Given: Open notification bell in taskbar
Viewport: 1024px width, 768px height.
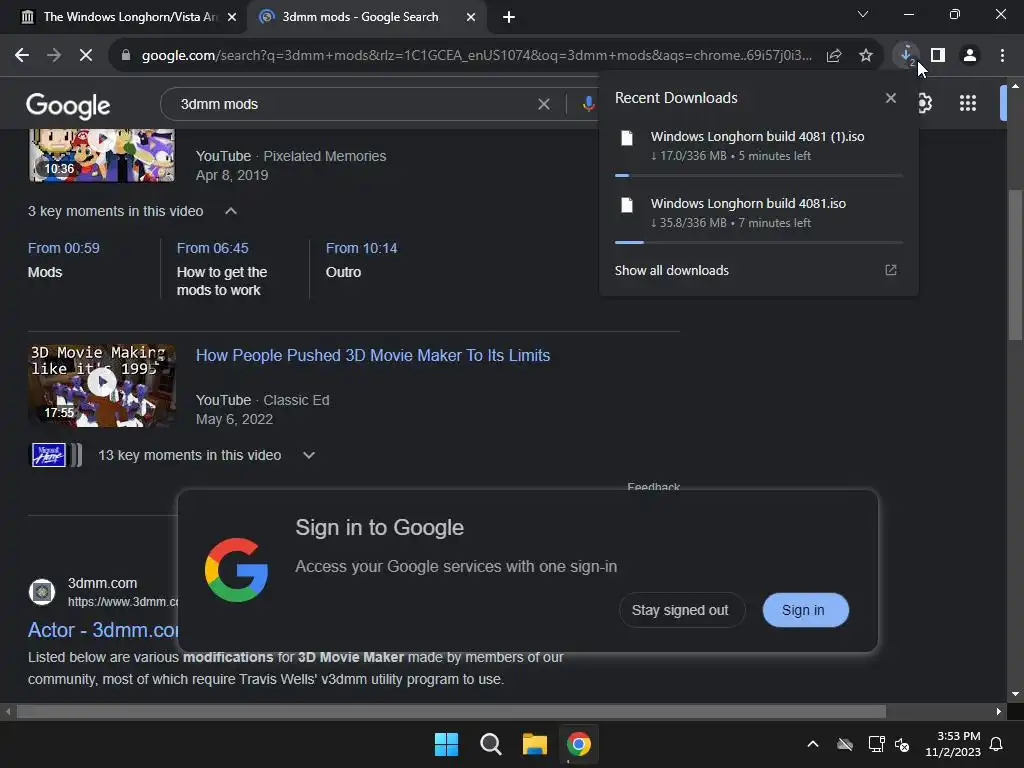Looking at the screenshot, I should click(997, 744).
